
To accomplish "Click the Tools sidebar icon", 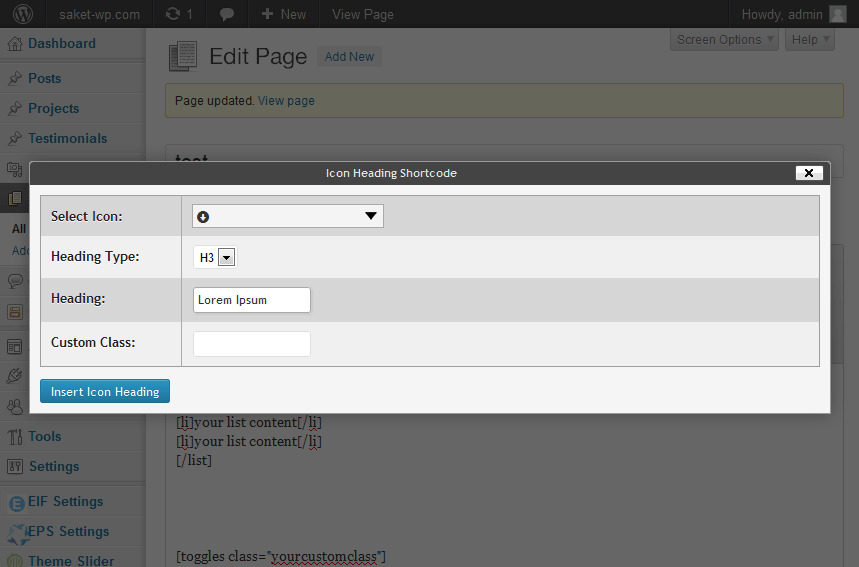I will (x=15, y=437).
